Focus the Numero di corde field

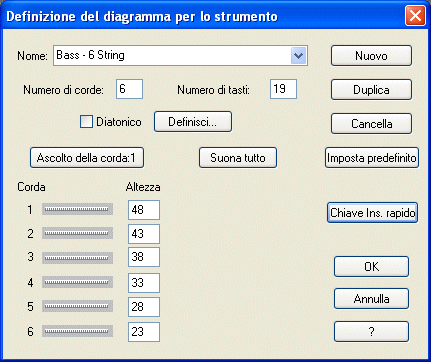point(129,89)
